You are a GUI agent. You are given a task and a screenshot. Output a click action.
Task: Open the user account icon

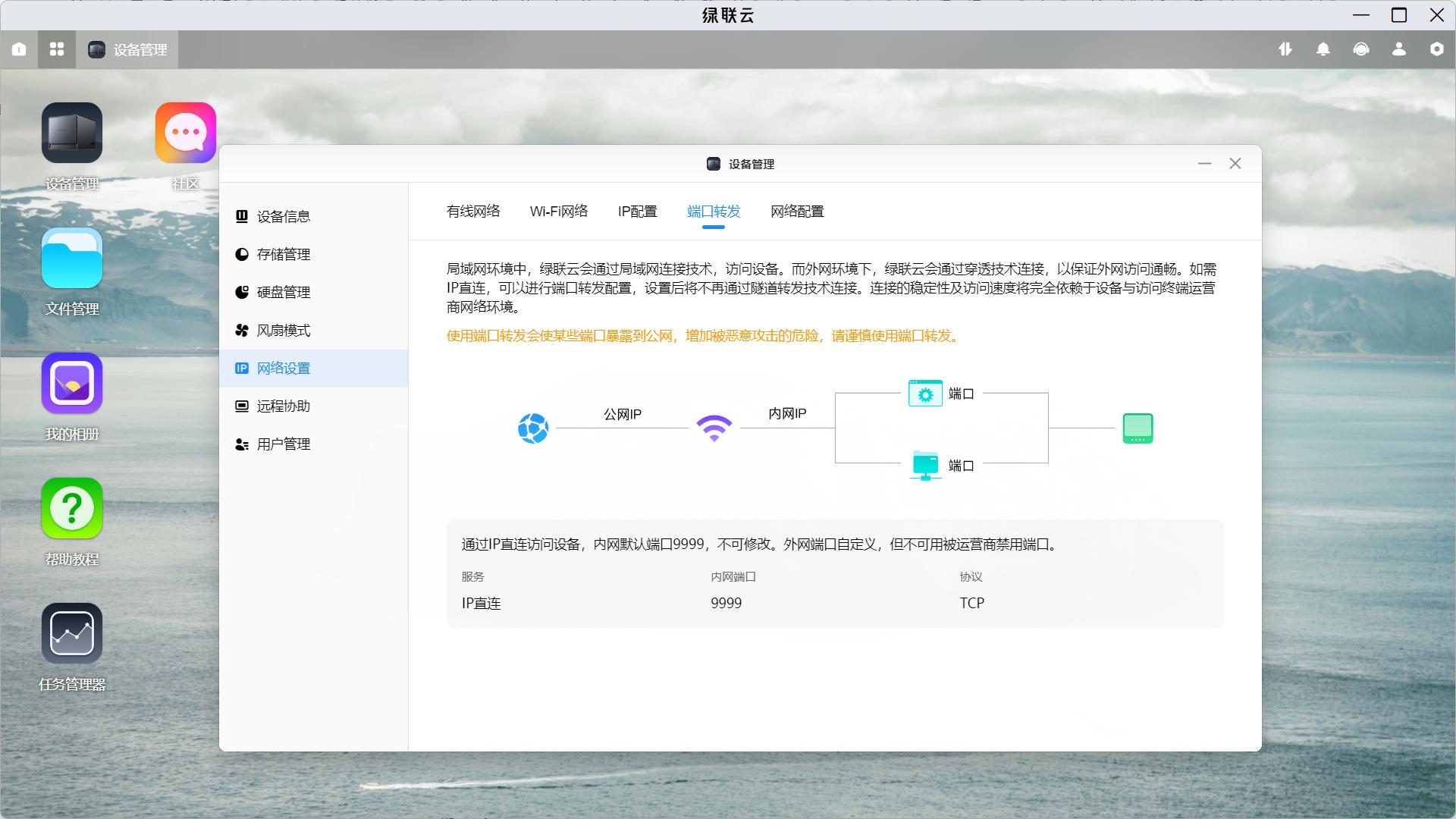(x=1399, y=49)
